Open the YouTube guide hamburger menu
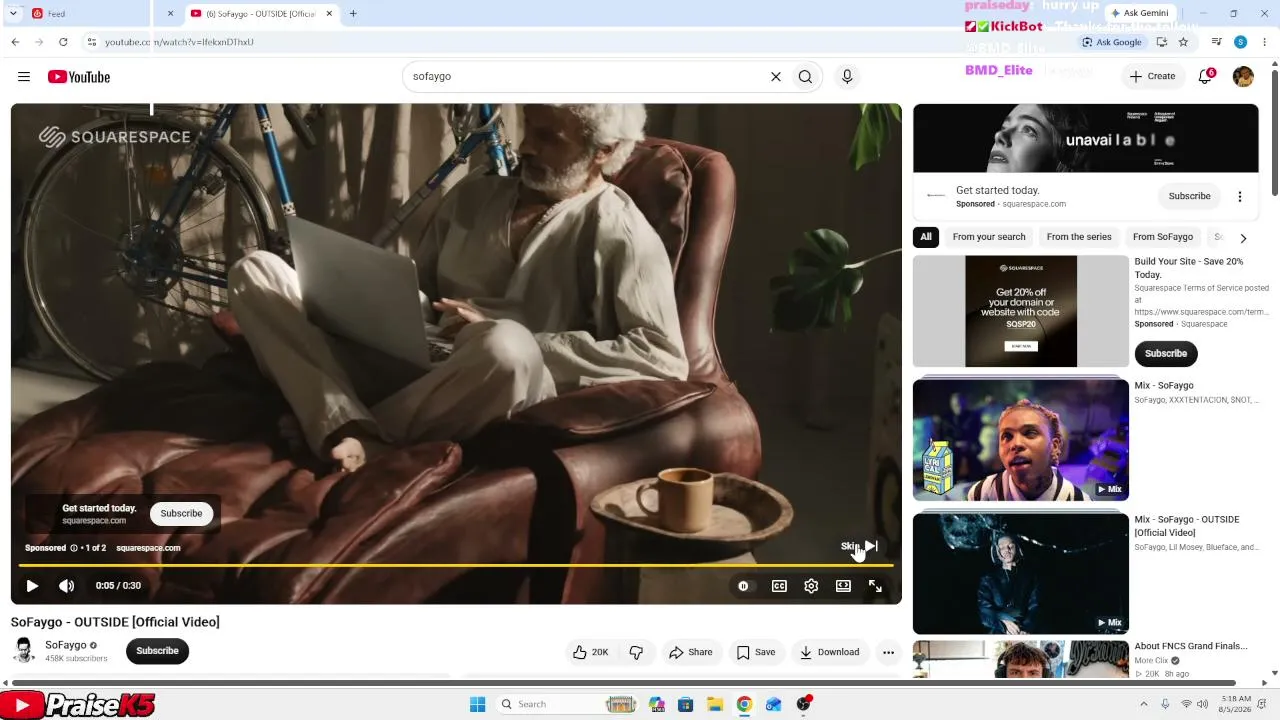This screenshot has width=1280, height=720. tap(24, 77)
